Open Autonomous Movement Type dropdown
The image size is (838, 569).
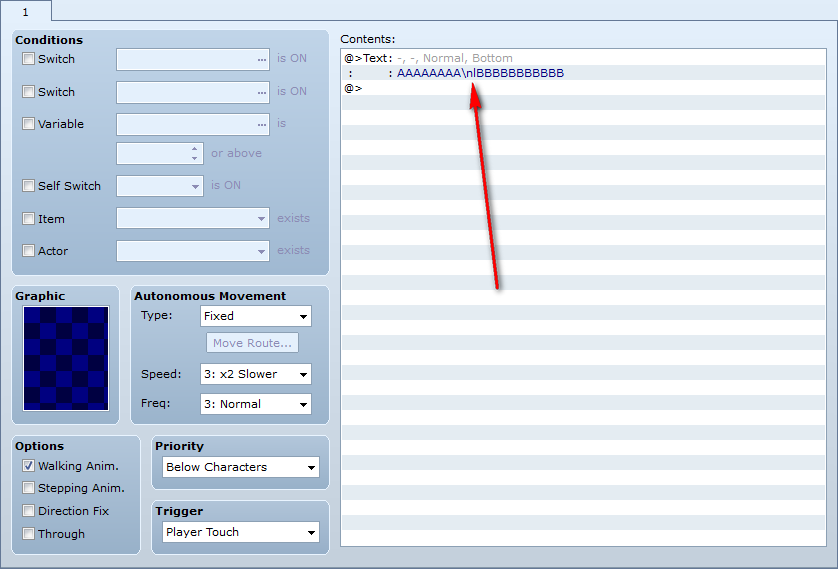(x=255, y=316)
